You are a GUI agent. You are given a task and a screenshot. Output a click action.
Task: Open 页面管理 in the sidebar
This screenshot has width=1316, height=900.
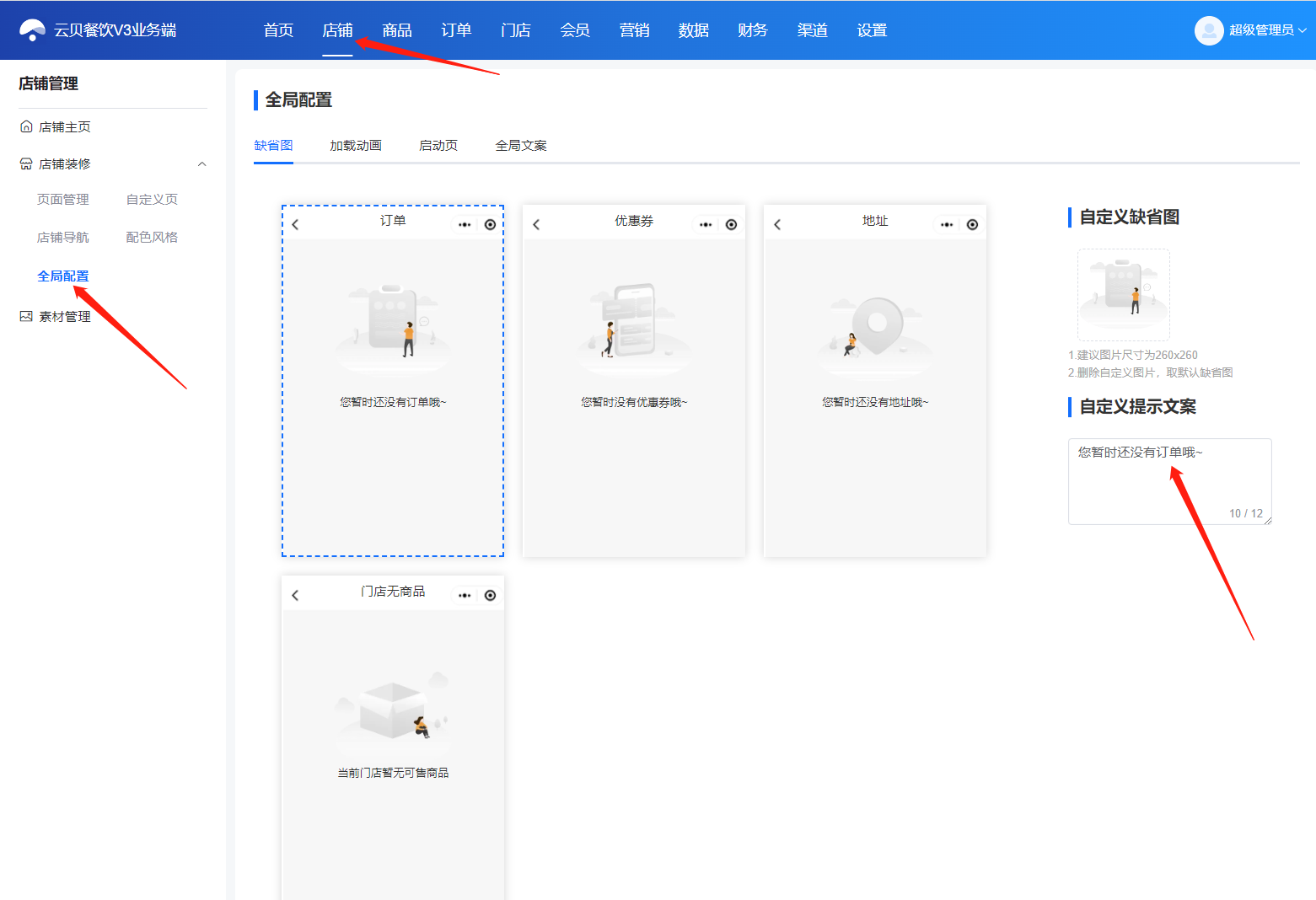click(x=63, y=200)
